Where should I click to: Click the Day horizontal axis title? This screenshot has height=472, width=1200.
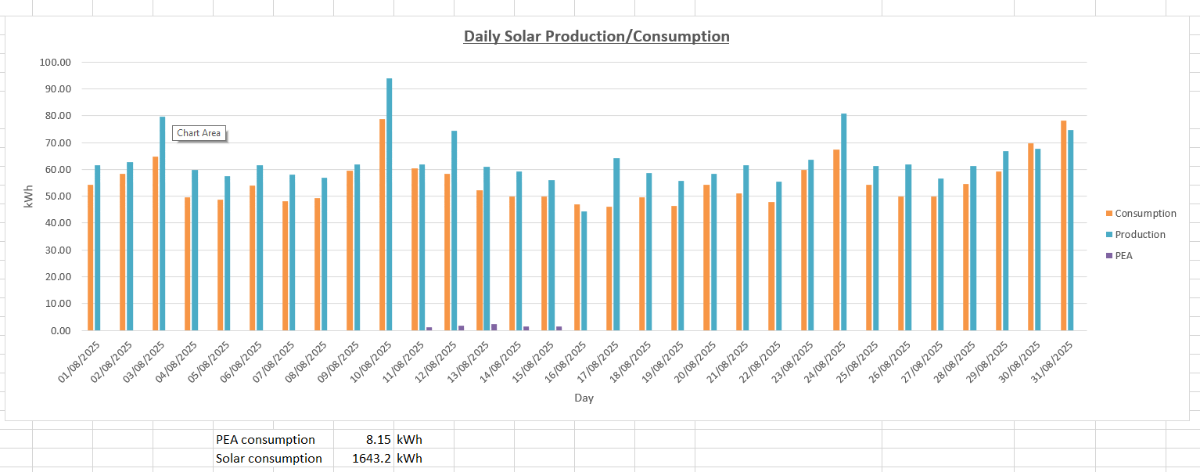click(x=585, y=398)
